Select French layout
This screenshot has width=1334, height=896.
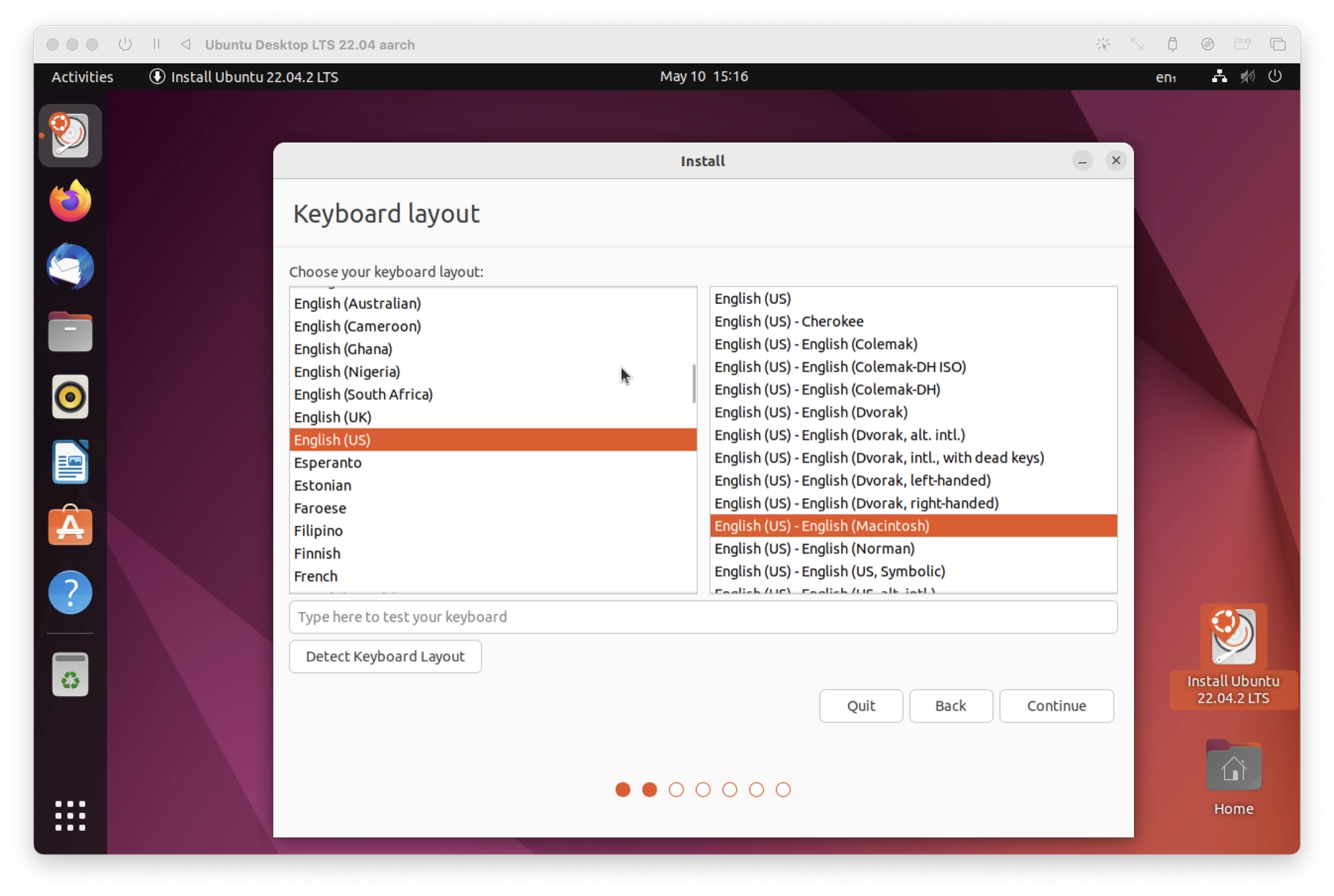tap(493, 575)
